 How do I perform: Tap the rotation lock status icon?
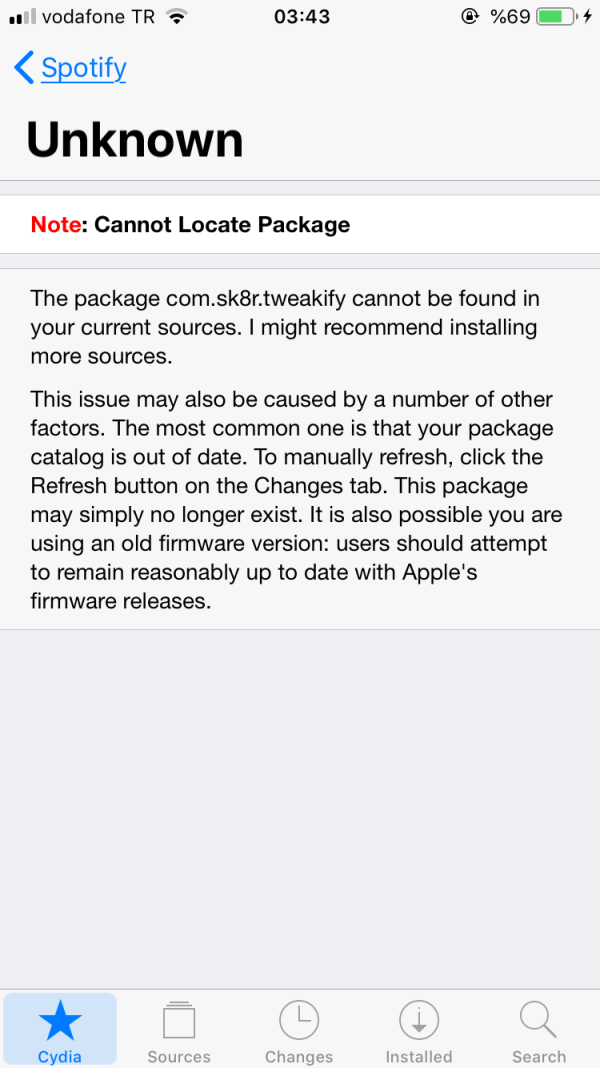coord(469,17)
